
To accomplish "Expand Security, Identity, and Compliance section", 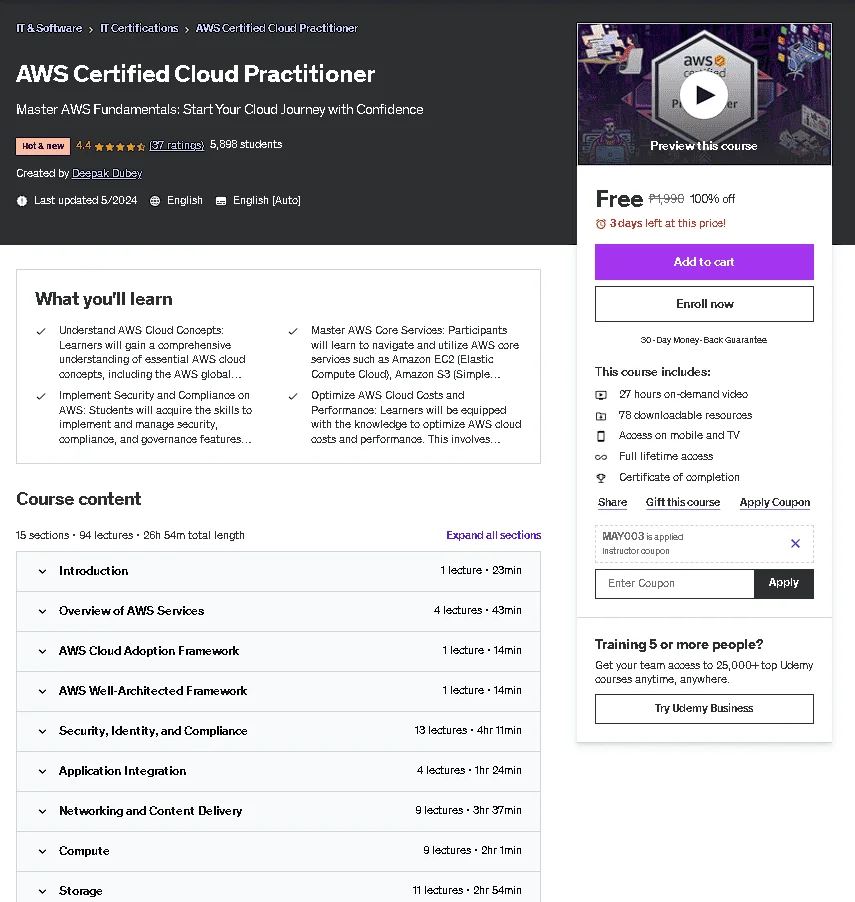I will point(278,731).
